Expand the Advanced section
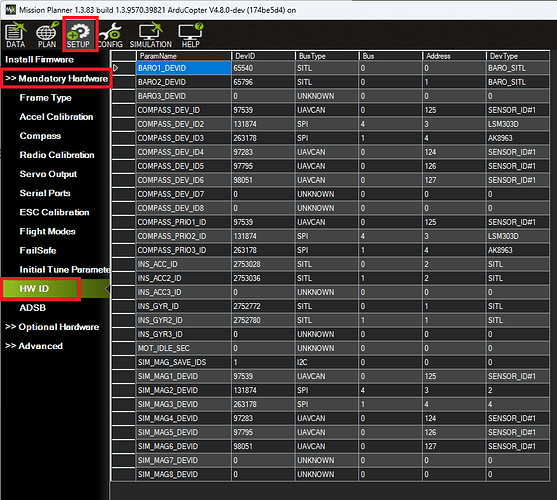Viewport: 557px width, 500px height. tap(34, 346)
